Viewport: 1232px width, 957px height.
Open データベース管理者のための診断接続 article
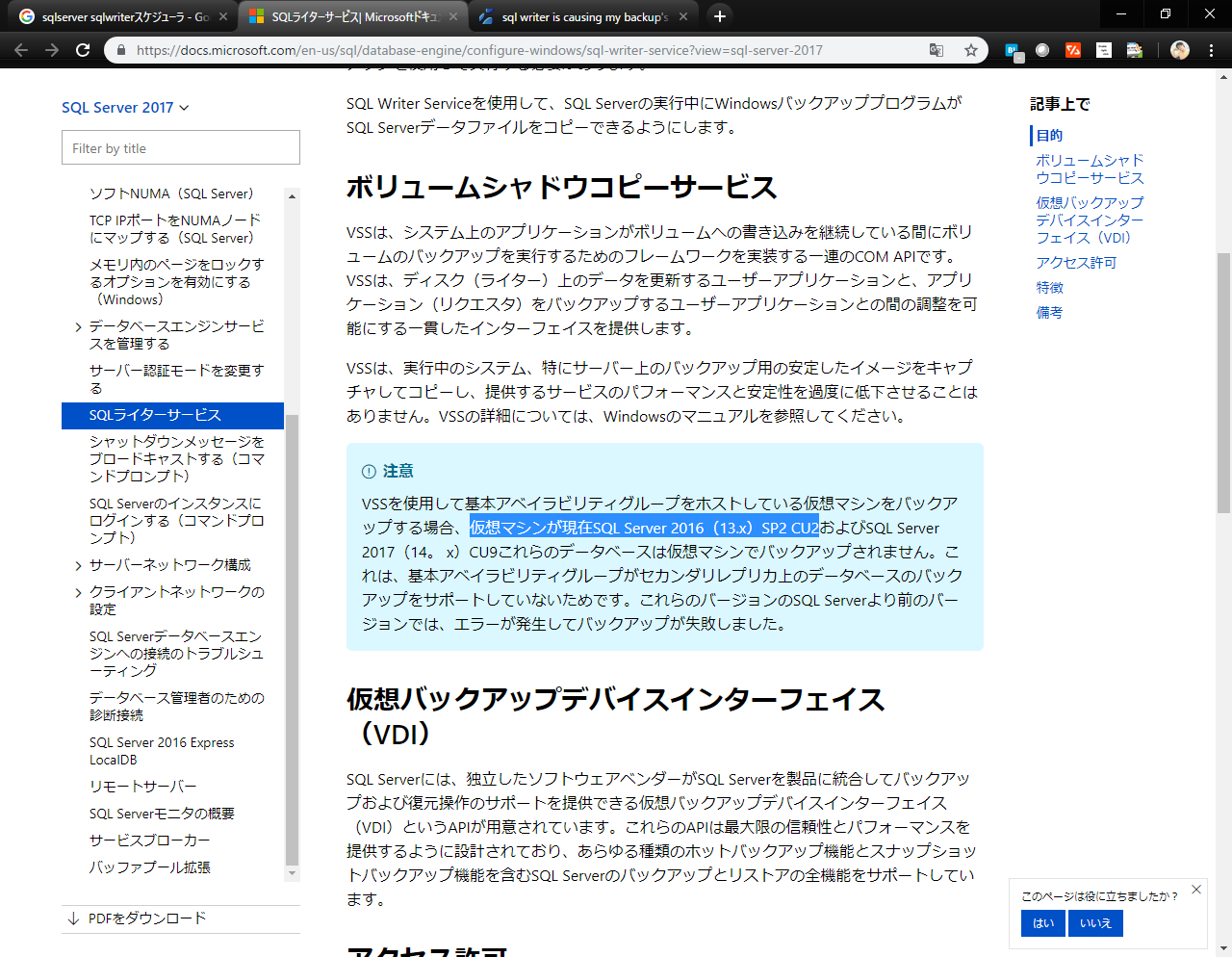(x=177, y=707)
